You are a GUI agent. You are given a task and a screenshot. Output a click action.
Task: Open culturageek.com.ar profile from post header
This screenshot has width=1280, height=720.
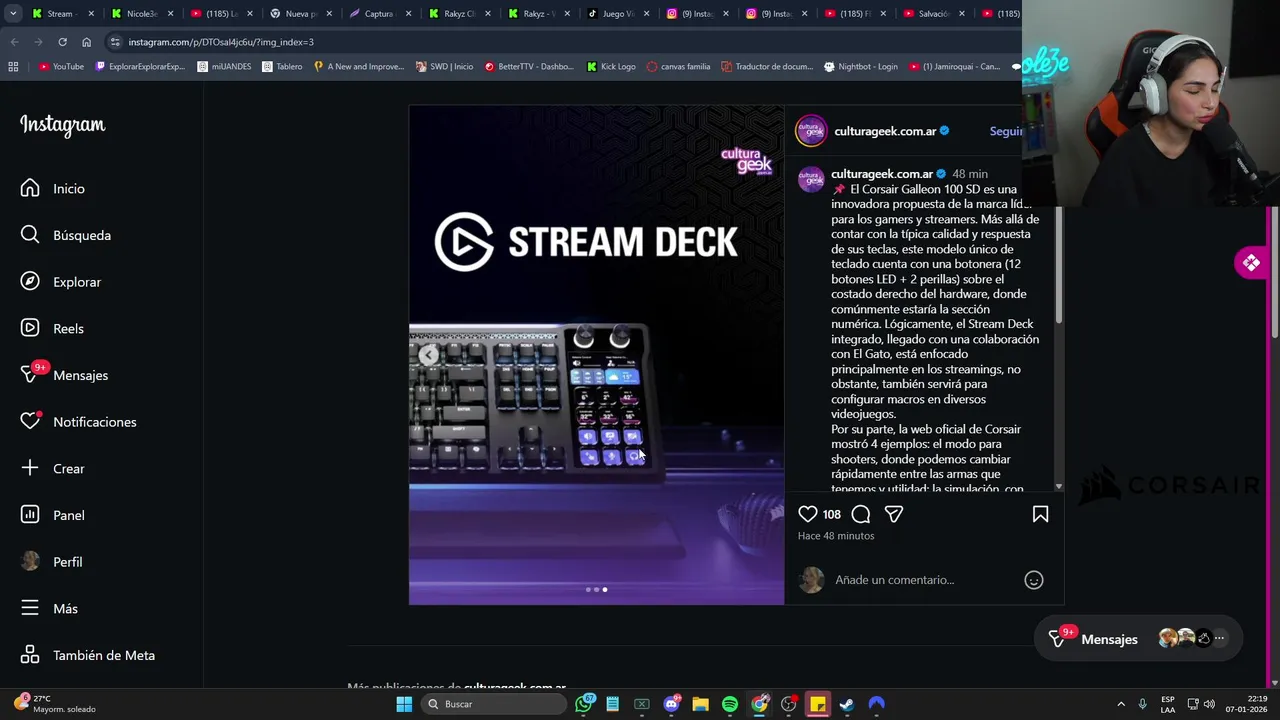tap(885, 131)
